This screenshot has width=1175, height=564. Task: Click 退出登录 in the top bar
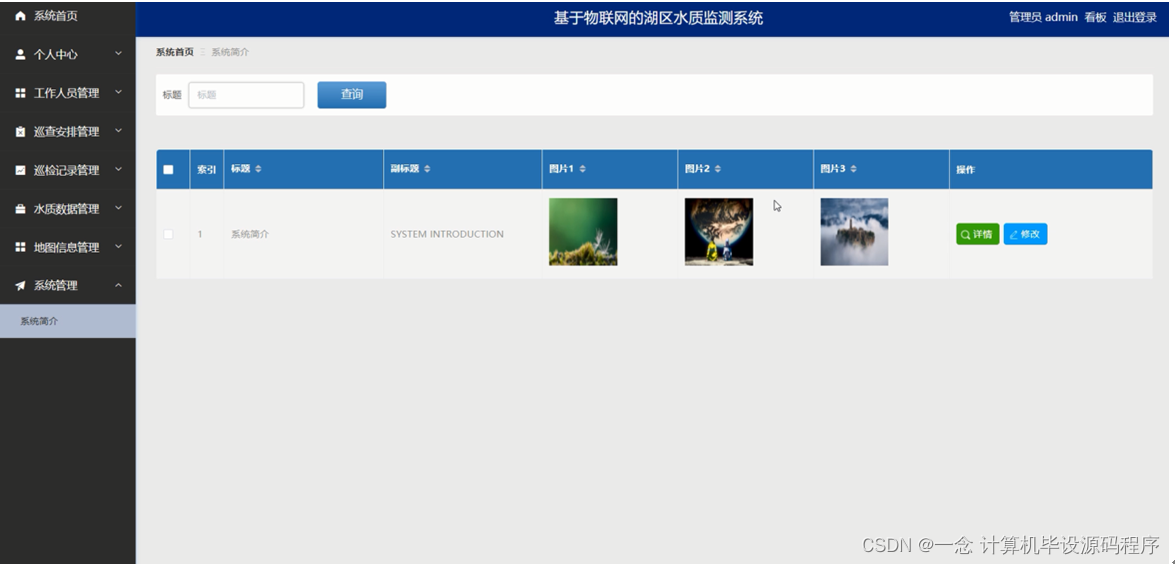(x=1135, y=18)
